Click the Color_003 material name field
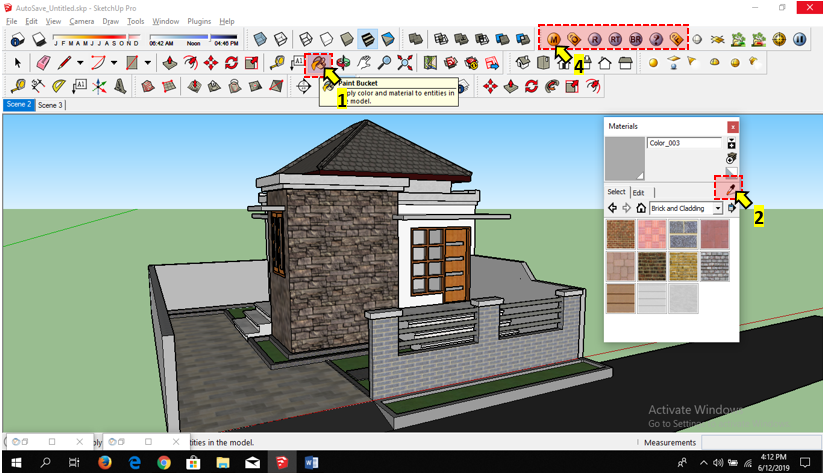This screenshot has width=823, height=473. click(684, 143)
